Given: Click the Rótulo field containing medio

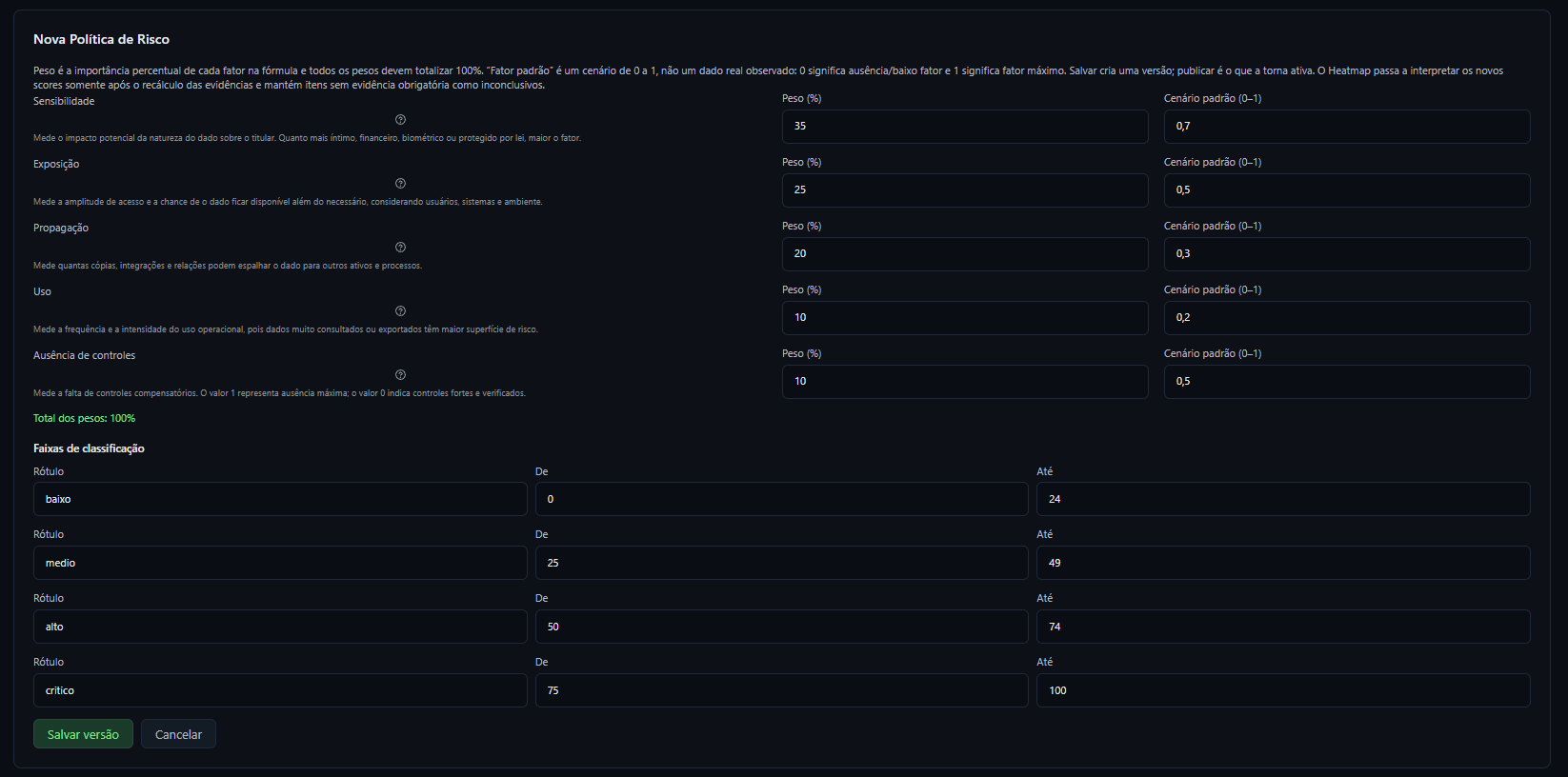Looking at the screenshot, I should (x=280, y=563).
